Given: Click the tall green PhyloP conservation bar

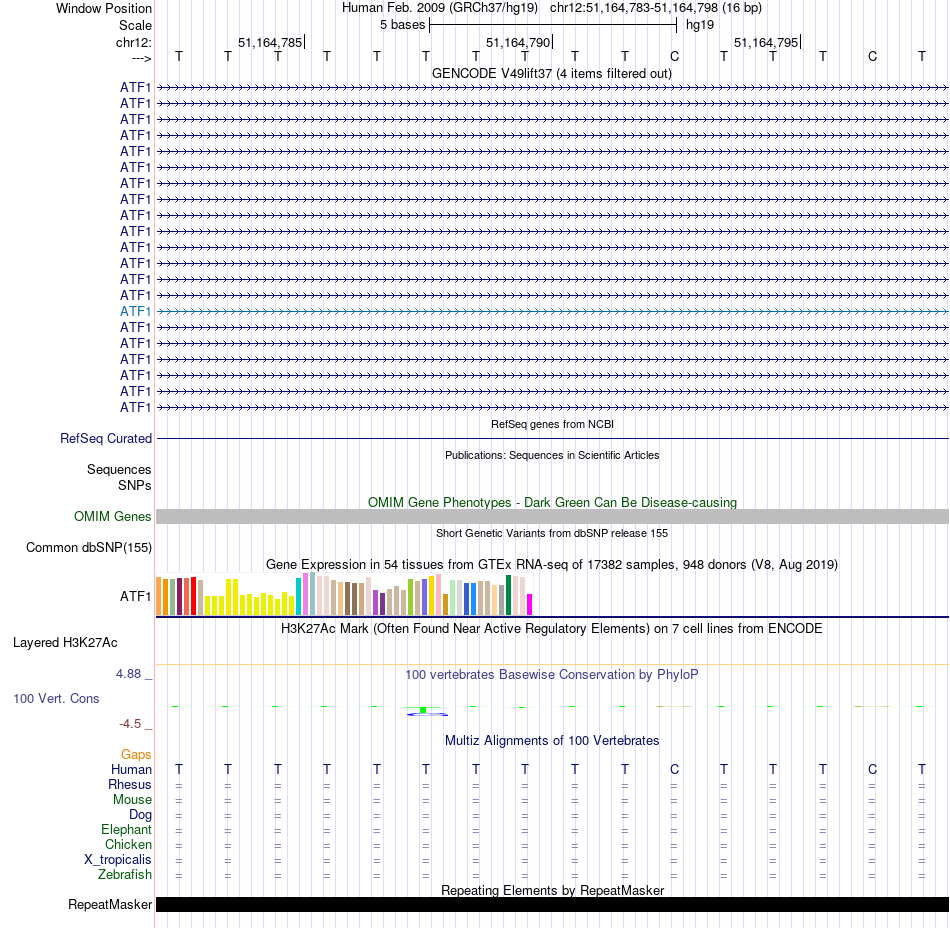Looking at the screenshot, I should pos(424,710).
